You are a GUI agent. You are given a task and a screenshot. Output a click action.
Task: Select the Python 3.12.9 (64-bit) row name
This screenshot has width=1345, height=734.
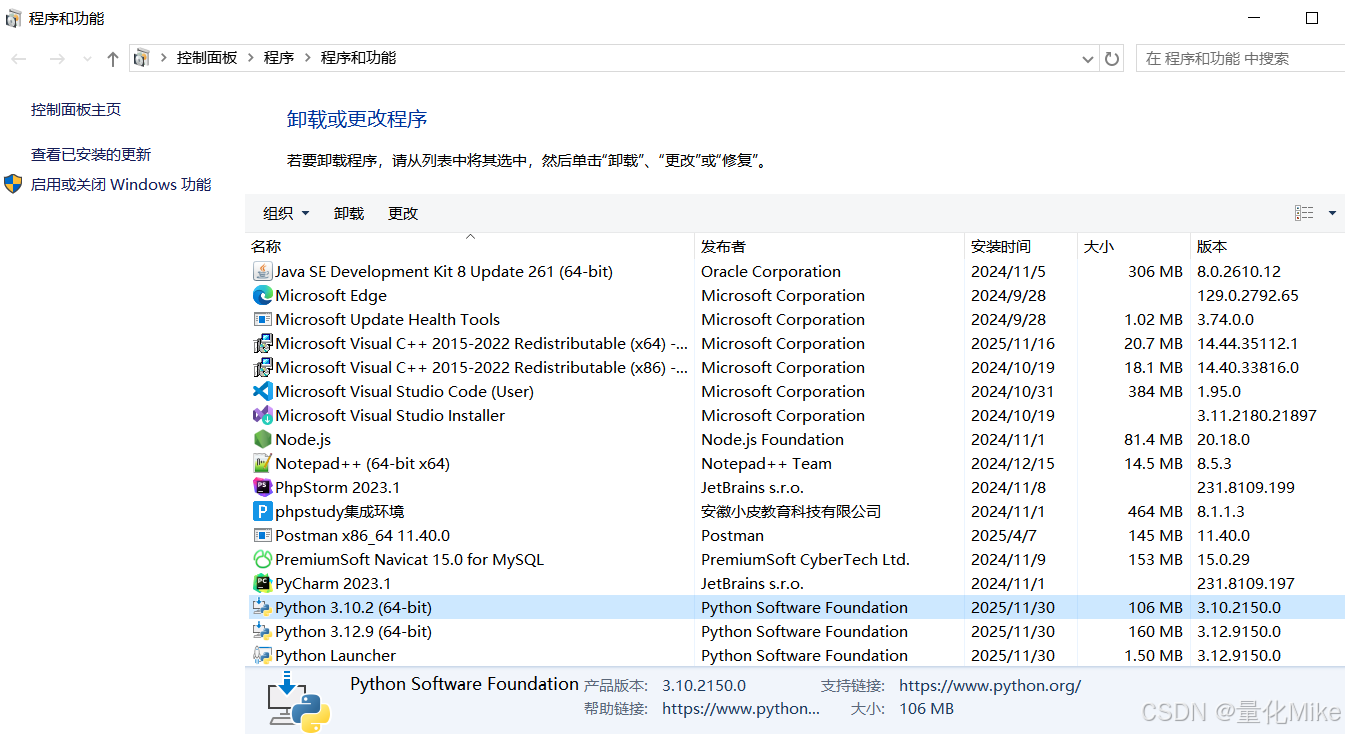coord(354,631)
